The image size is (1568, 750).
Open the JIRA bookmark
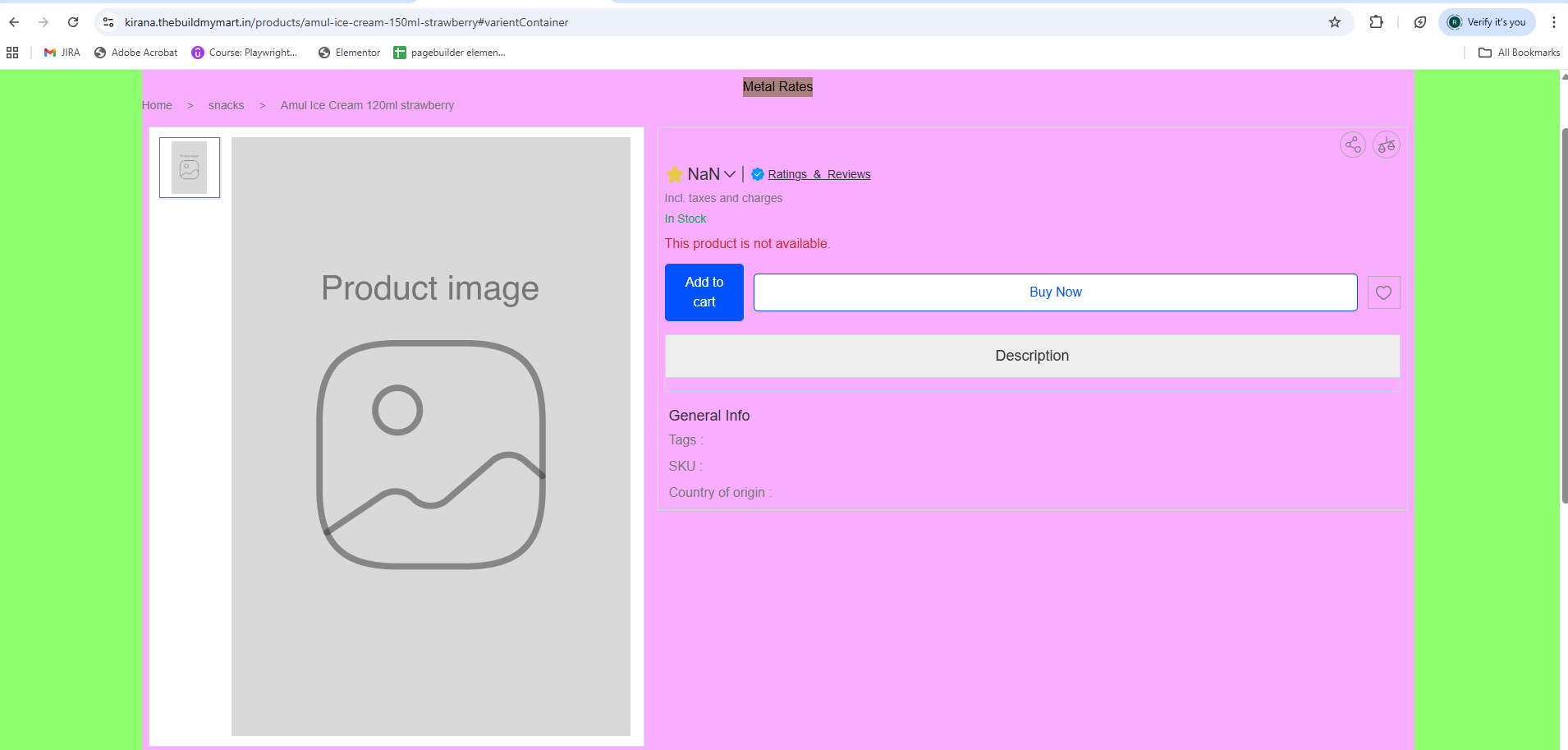click(62, 53)
